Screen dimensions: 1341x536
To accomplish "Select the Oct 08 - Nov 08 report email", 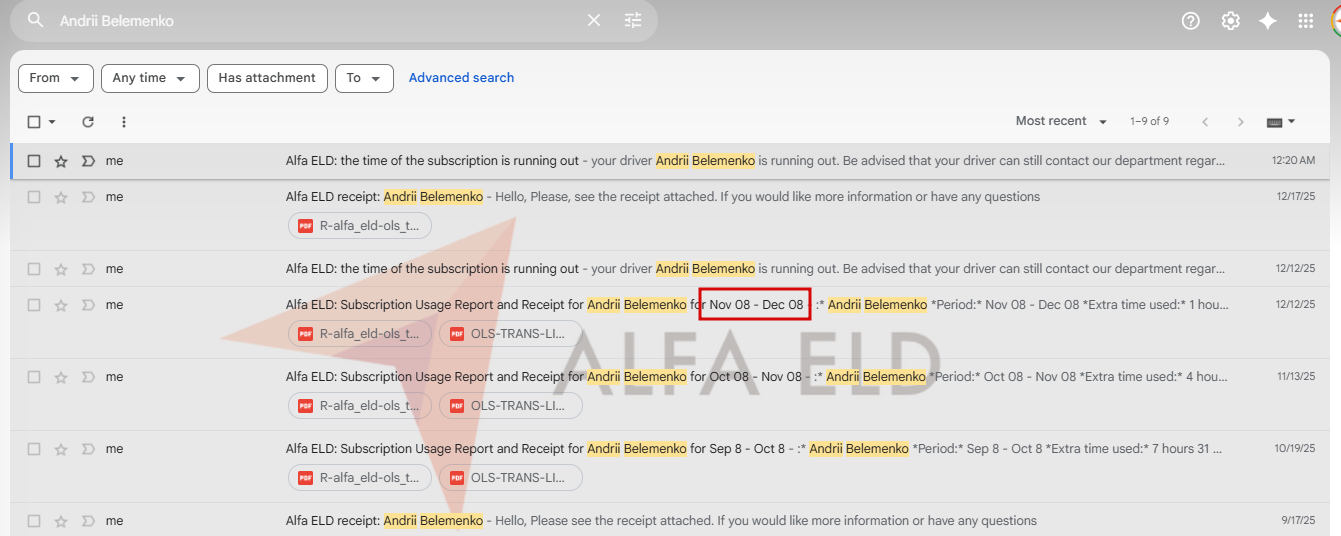I will point(34,377).
